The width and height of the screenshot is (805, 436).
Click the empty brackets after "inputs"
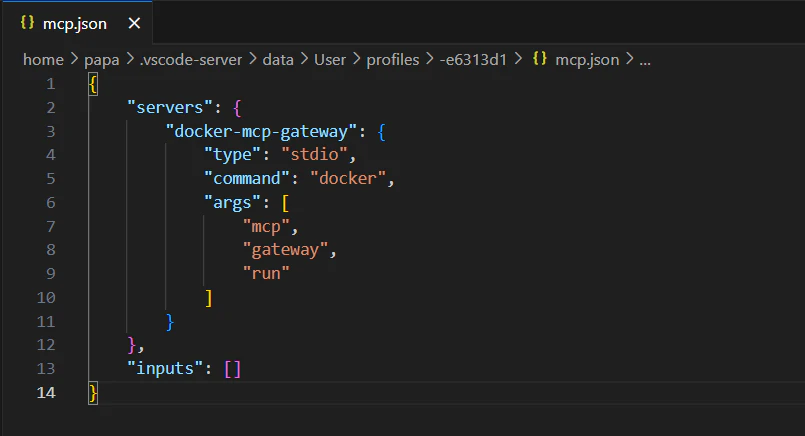click(x=232, y=369)
